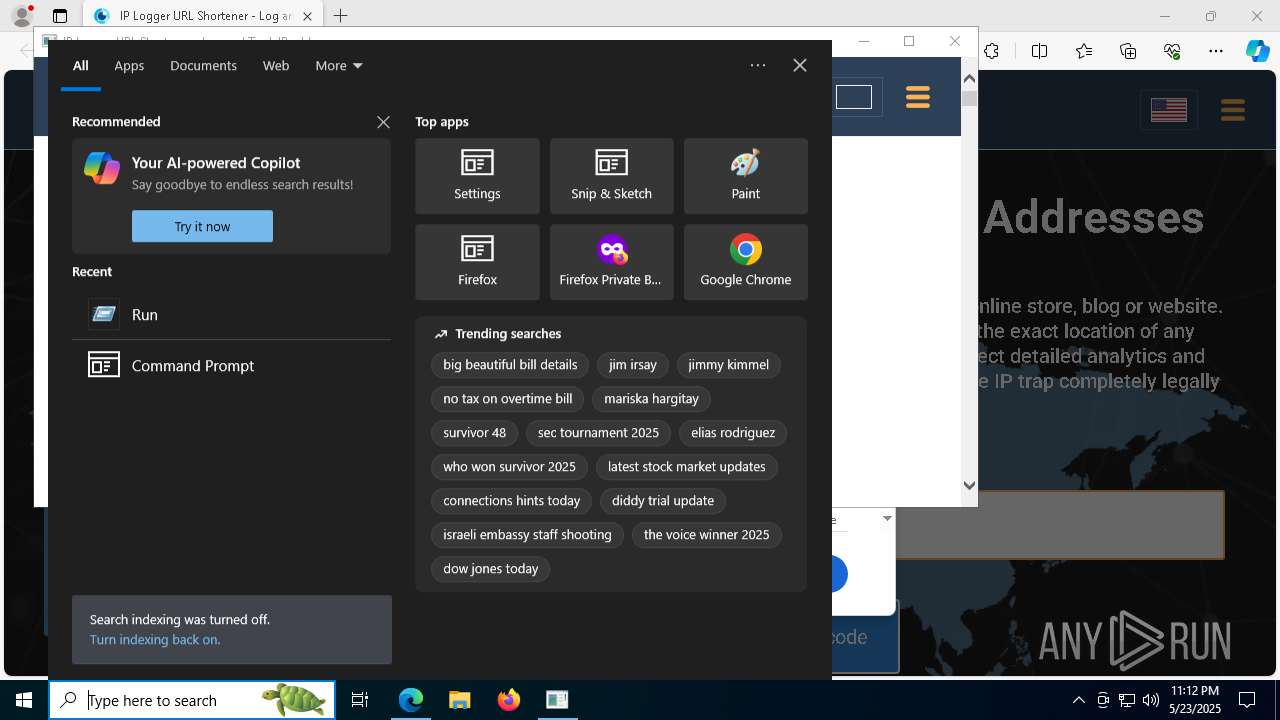Open Firefox Private Browsing tile
Image resolution: width=1280 pixels, height=720 pixels.
pyautogui.click(x=611, y=262)
